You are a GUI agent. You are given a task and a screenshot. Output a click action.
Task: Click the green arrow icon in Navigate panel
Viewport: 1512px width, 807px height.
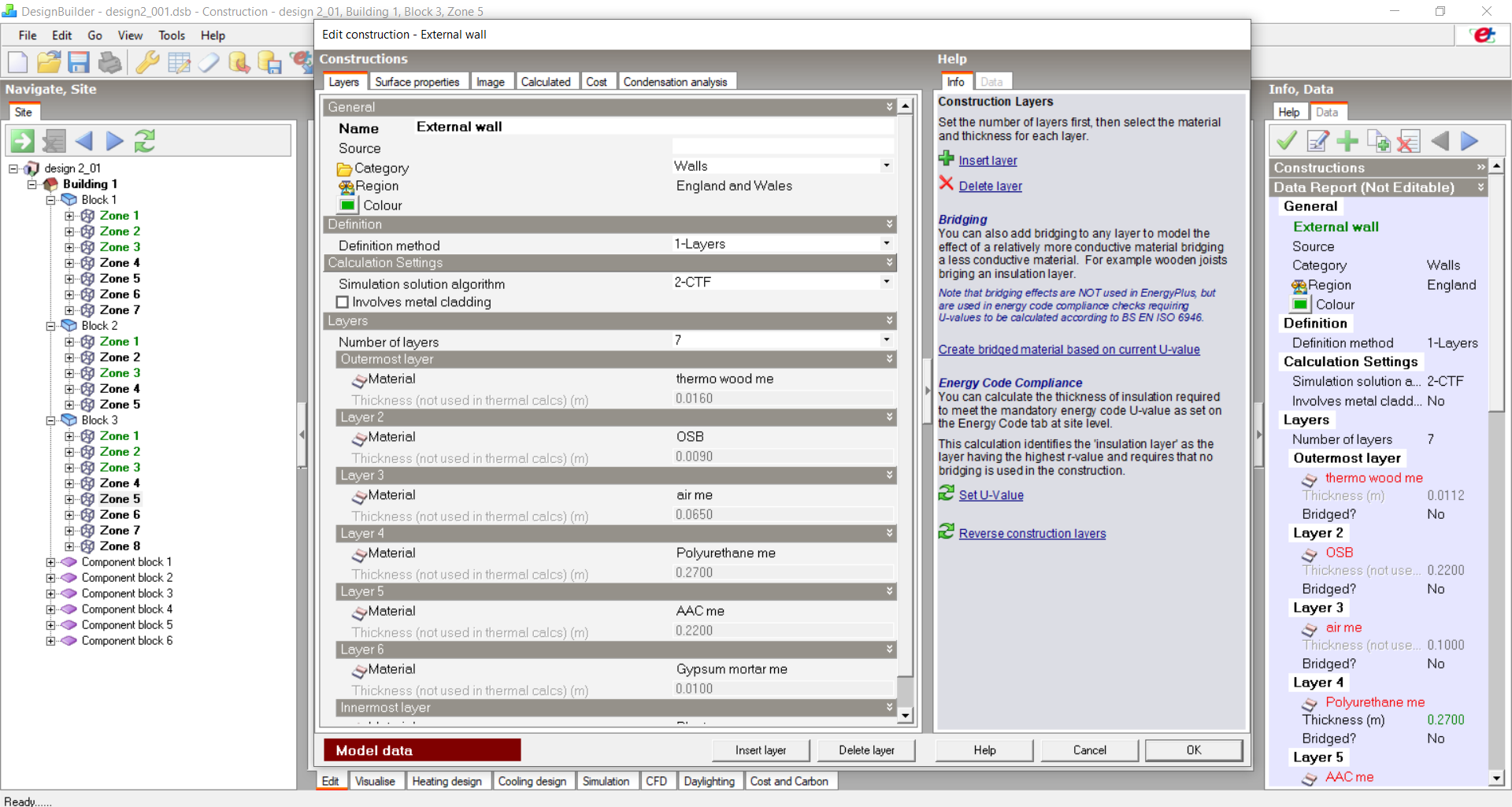click(x=22, y=141)
